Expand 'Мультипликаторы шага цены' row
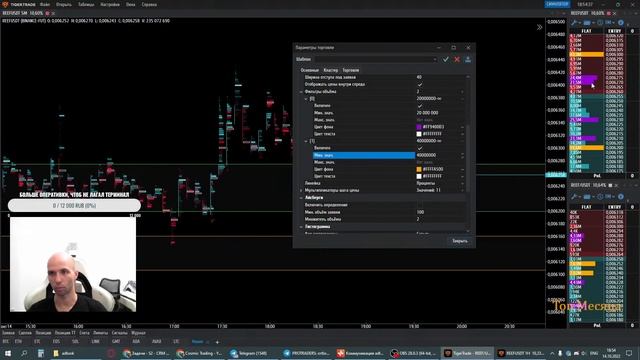Image resolution: width=640 pixels, height=360 pixels. tap(301, 191)
